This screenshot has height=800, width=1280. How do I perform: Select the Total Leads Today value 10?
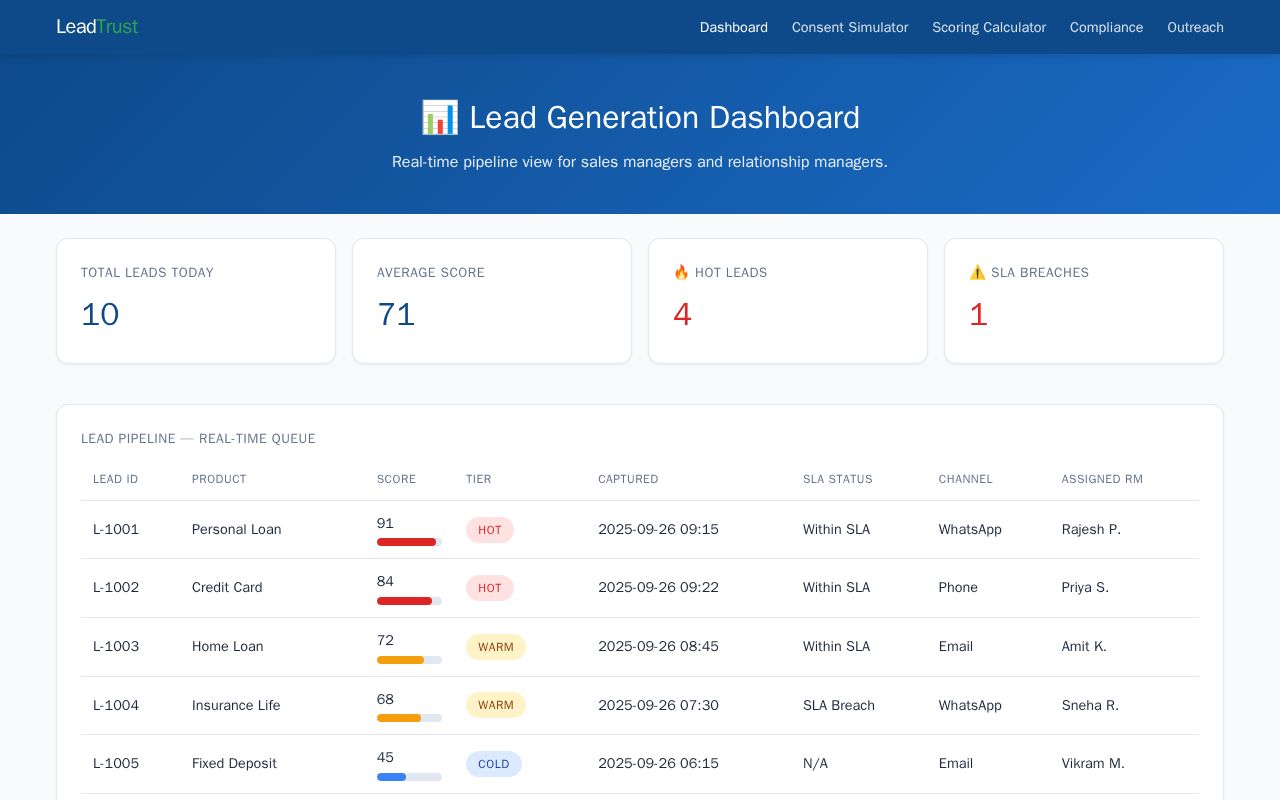[x=100, y=315]
